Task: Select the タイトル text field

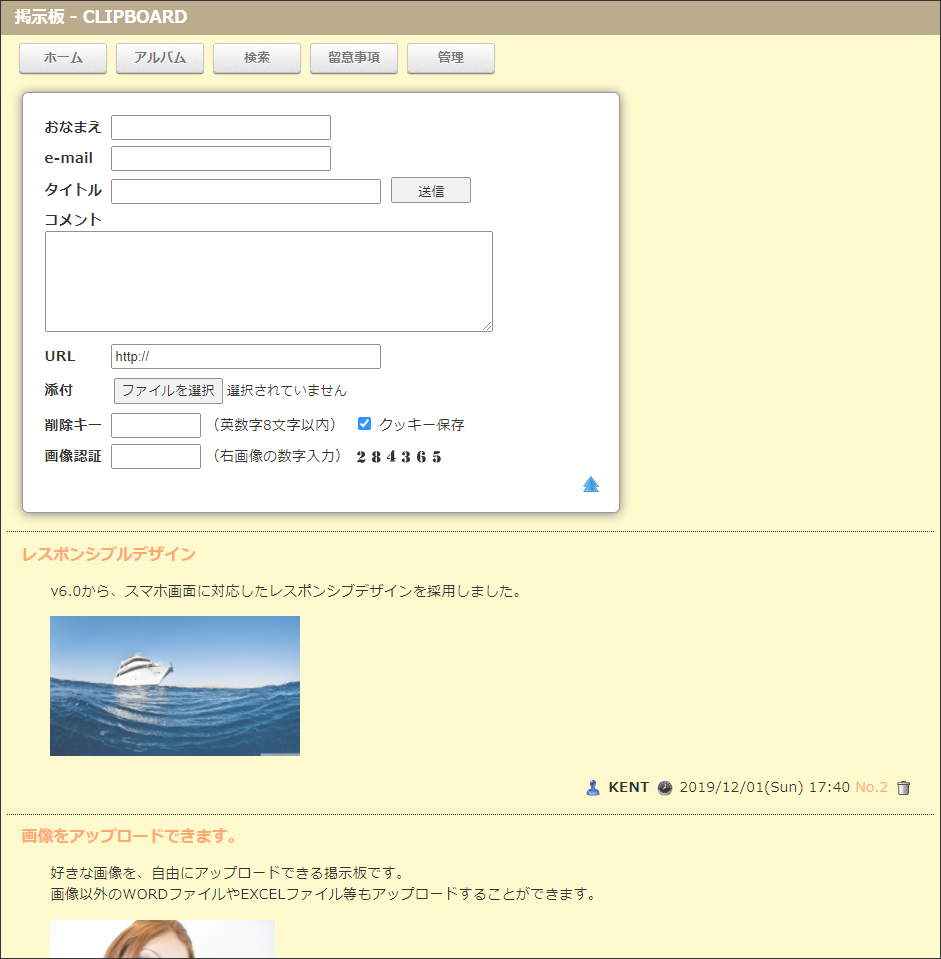Action: pyautogui.click(x=246, y=192)
